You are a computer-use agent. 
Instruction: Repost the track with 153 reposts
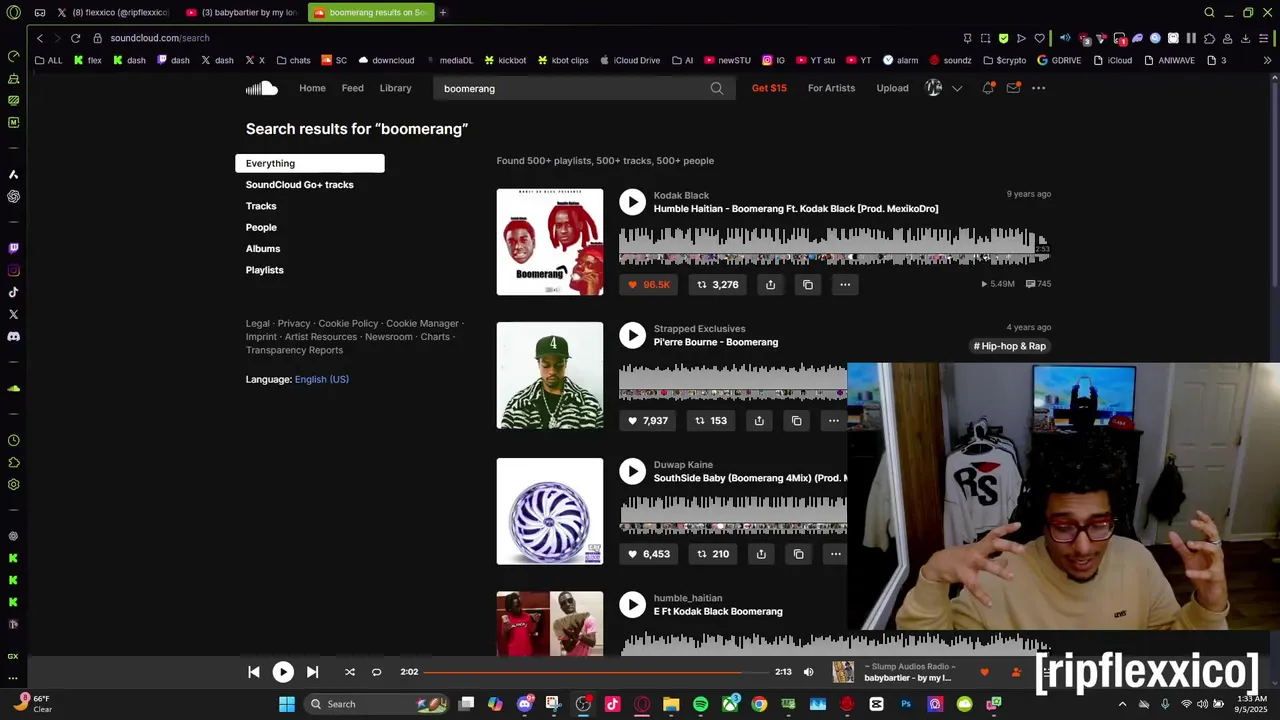coord(711,421)
